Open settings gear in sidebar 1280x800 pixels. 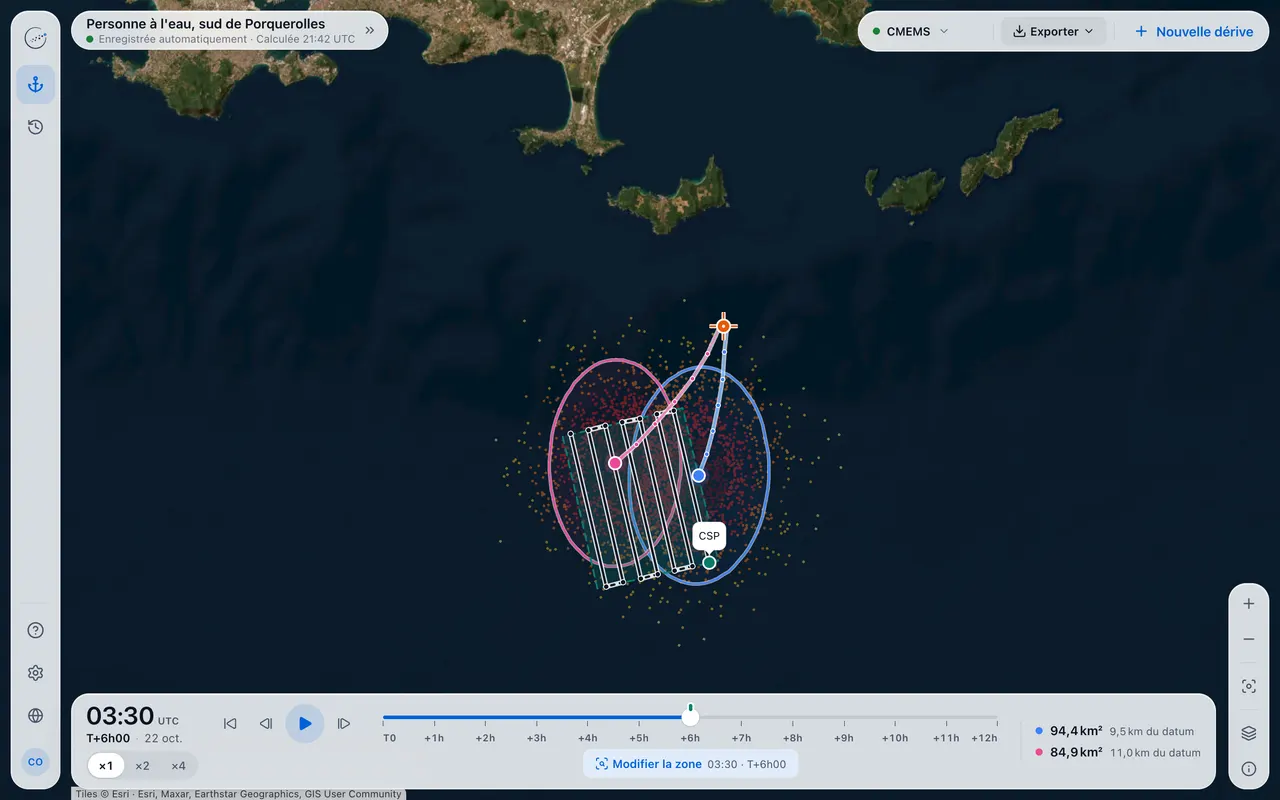(36, 673)
